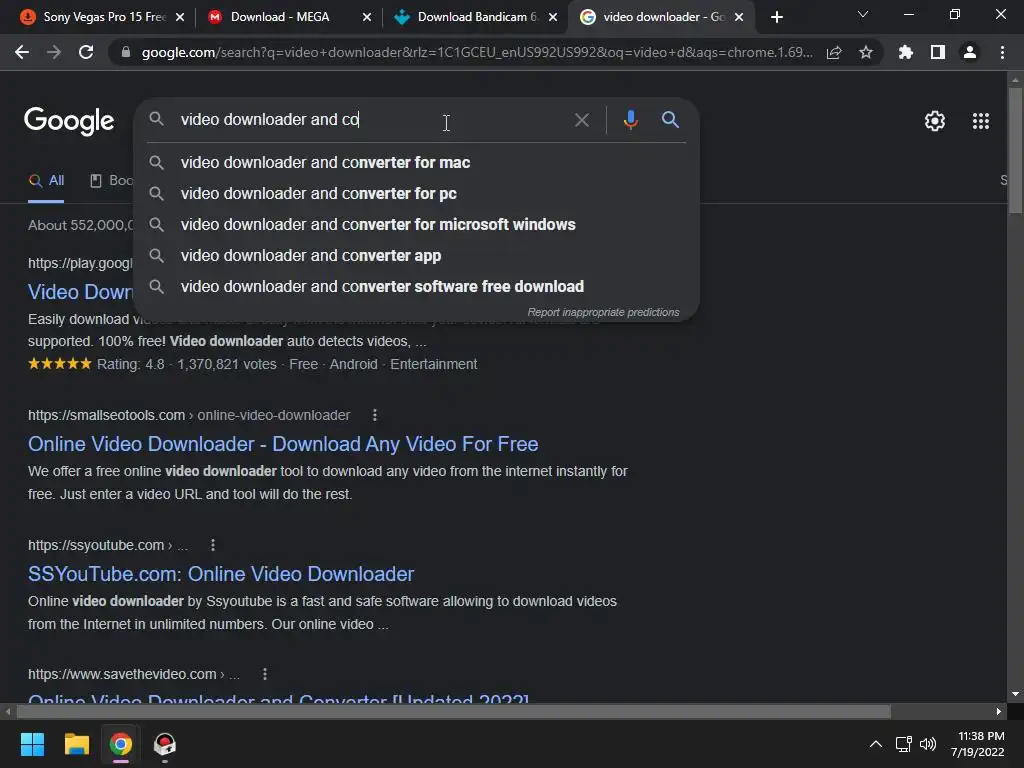
Task: Click the horizontal scrollbar right arrow
Action: [999, 711]
